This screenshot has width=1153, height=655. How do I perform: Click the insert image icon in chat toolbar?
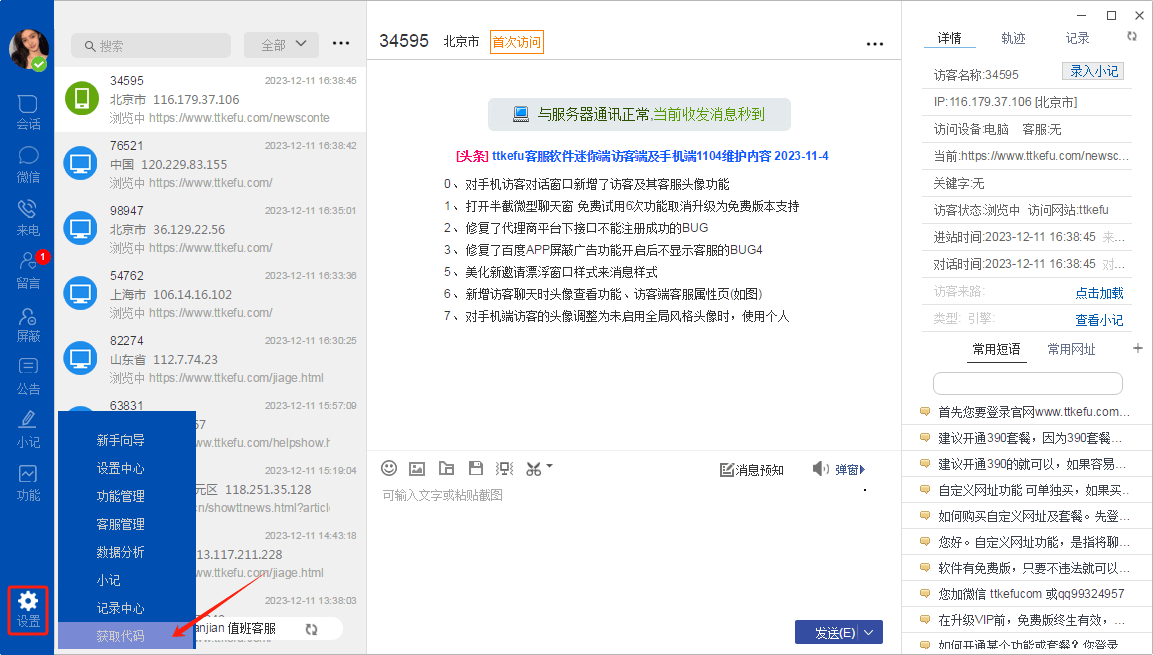(x=417, y=468)
